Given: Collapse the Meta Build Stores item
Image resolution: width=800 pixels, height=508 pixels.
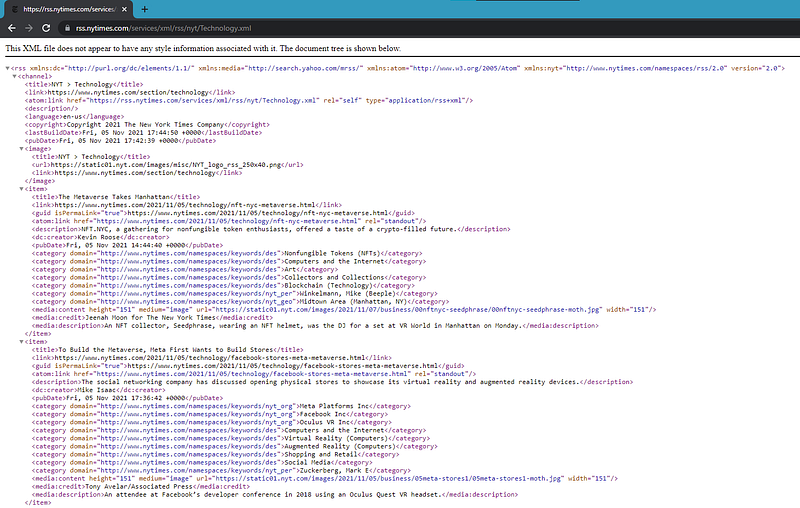Looking at the screenshot, I should pos(21,342).
